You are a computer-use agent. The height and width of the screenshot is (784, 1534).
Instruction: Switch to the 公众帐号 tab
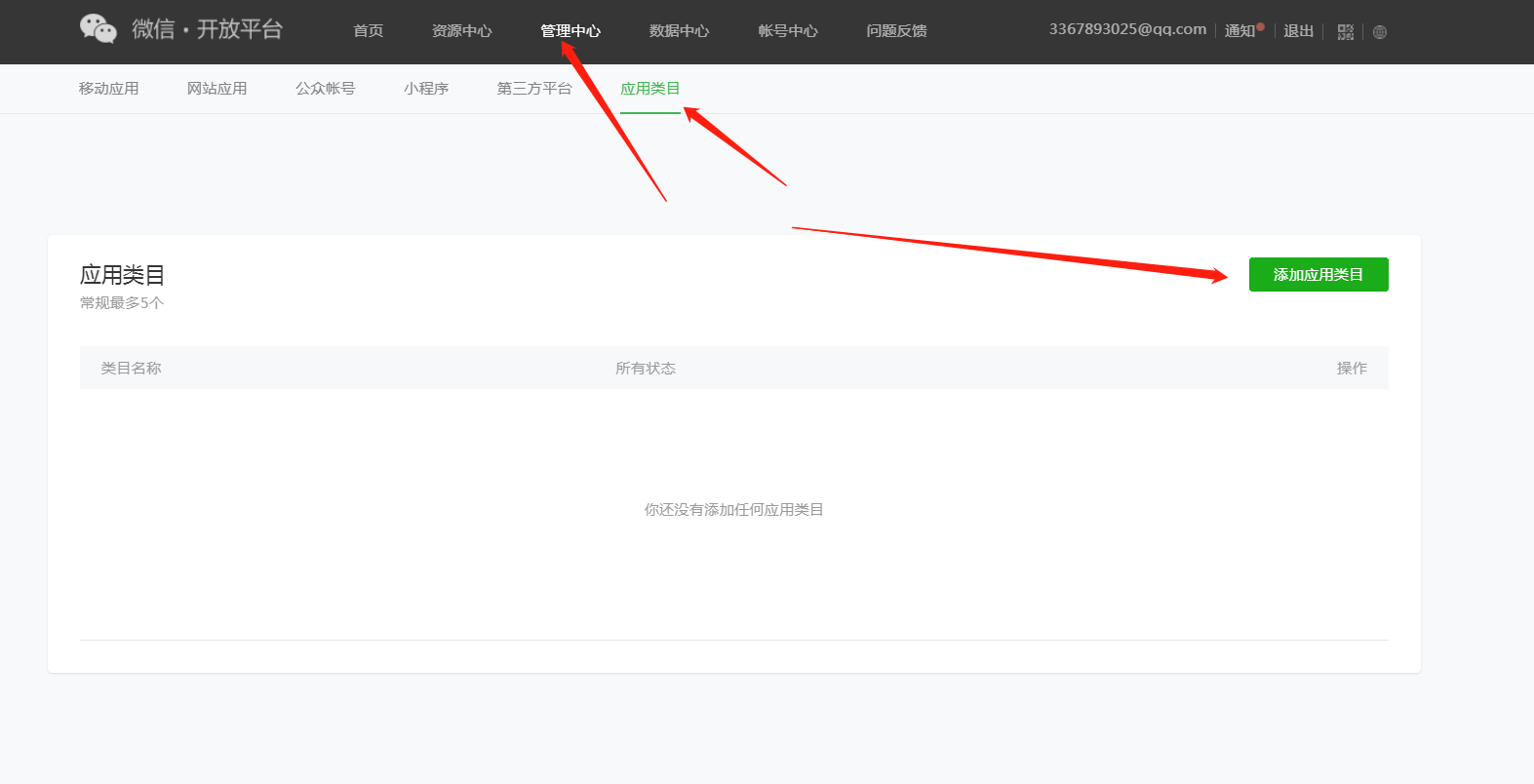pyautogui.click(x=326, y=89)
